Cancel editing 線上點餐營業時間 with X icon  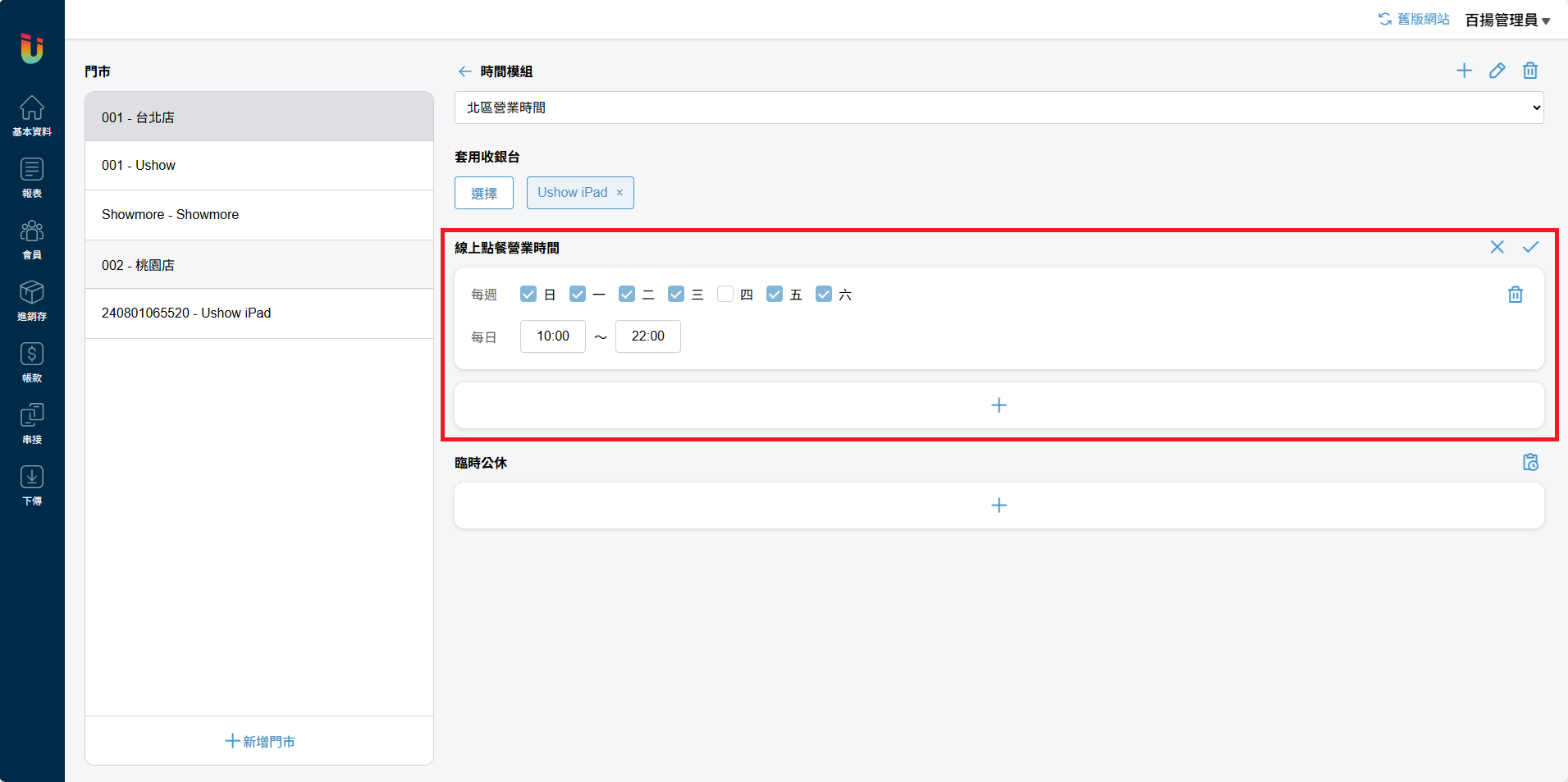coord(1497,247)
